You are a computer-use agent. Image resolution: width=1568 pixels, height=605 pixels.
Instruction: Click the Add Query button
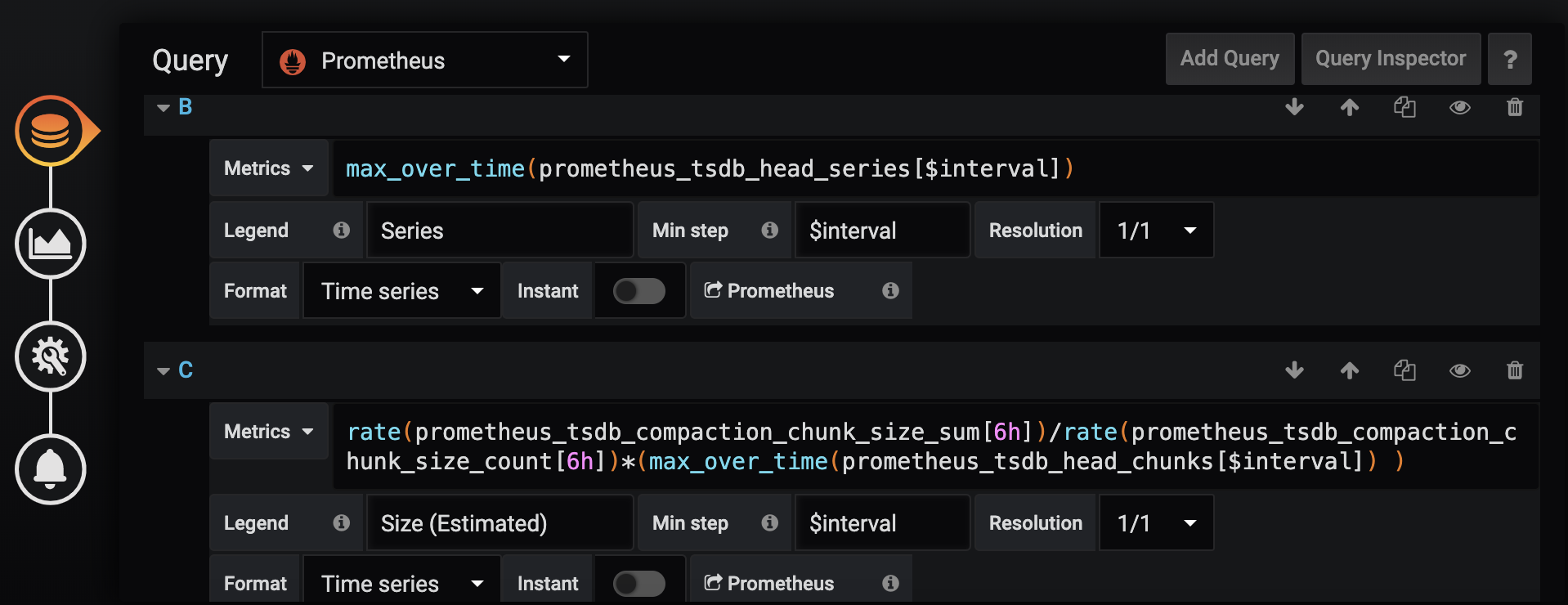tap(1230, 59)
